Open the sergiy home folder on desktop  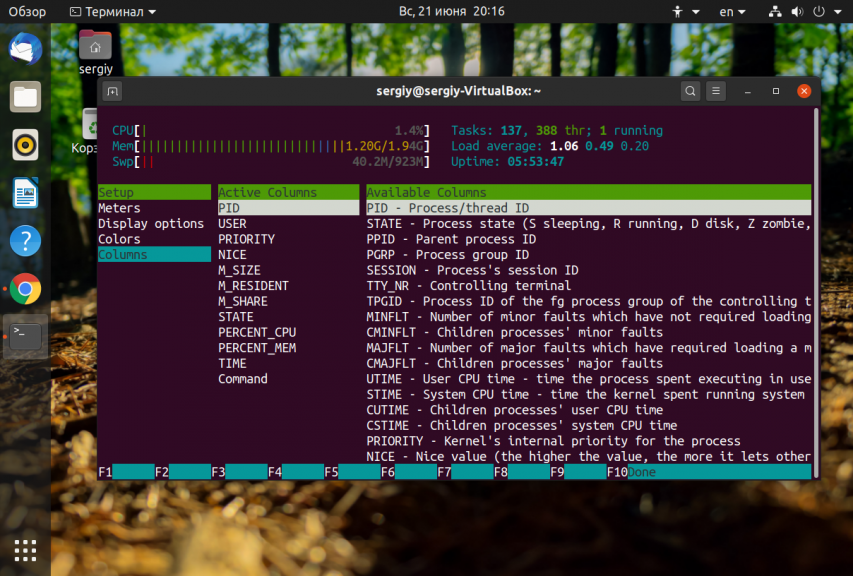[95, 52]
